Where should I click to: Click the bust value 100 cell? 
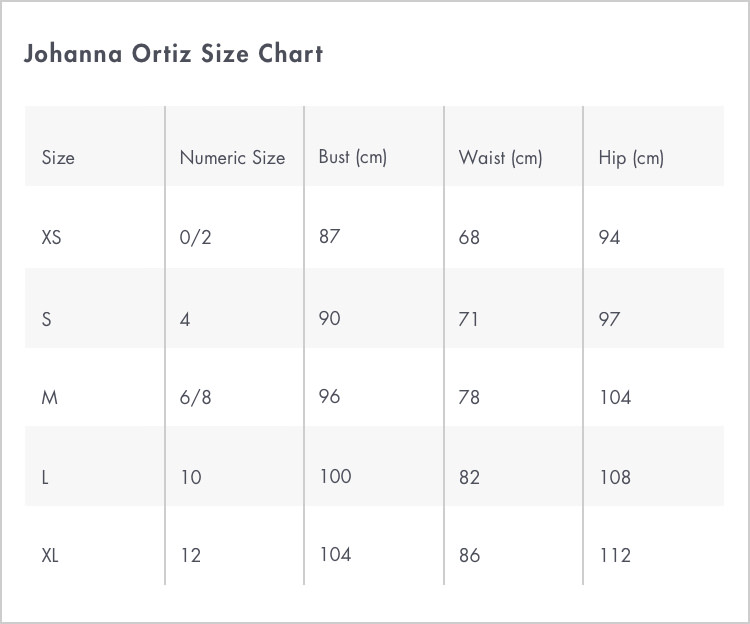pyautogui.click(x=335, y=476)
